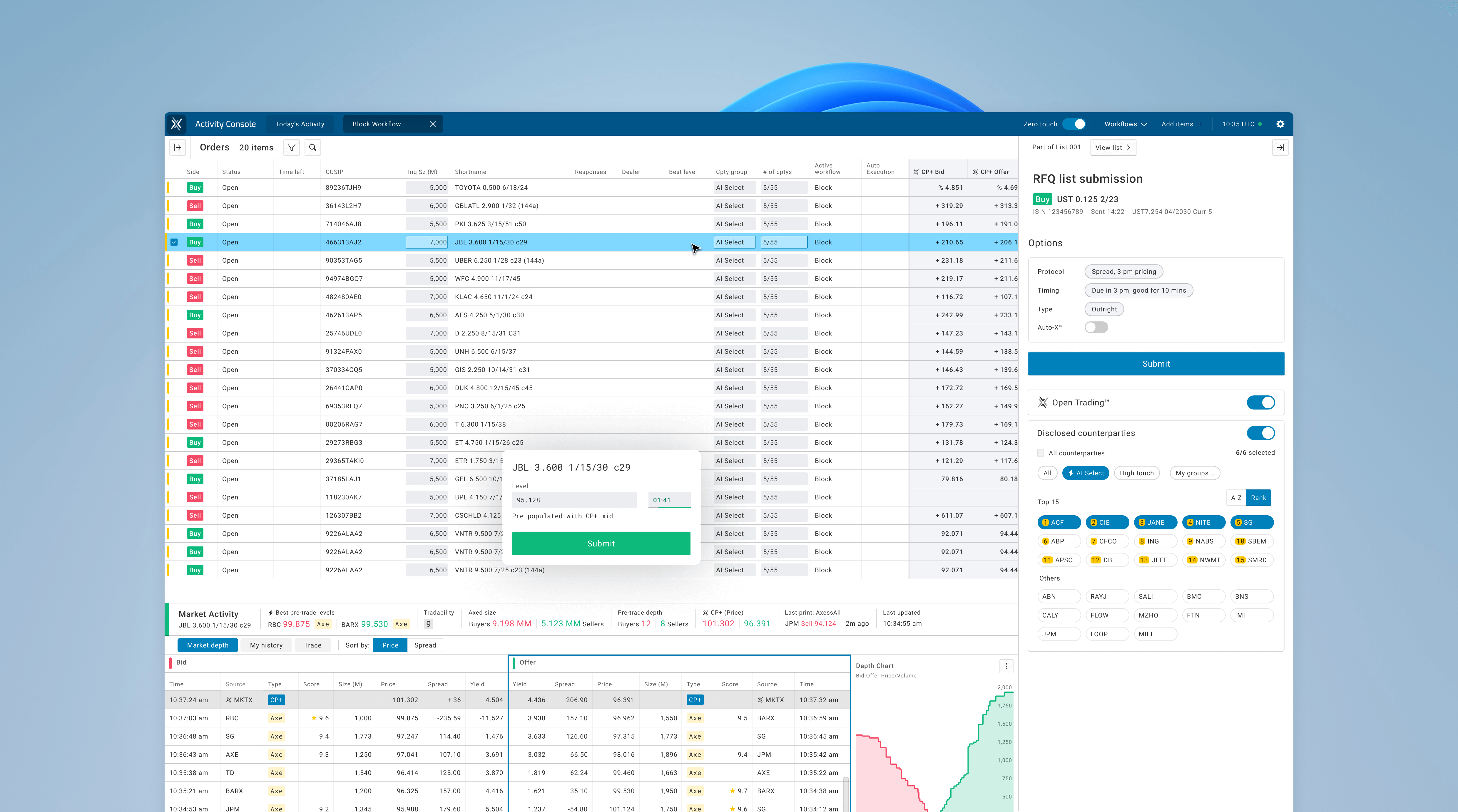Screen dimensions: 1458x812
Task: Toggle Disclosed counterparties switch
Action: [1260, 433]
